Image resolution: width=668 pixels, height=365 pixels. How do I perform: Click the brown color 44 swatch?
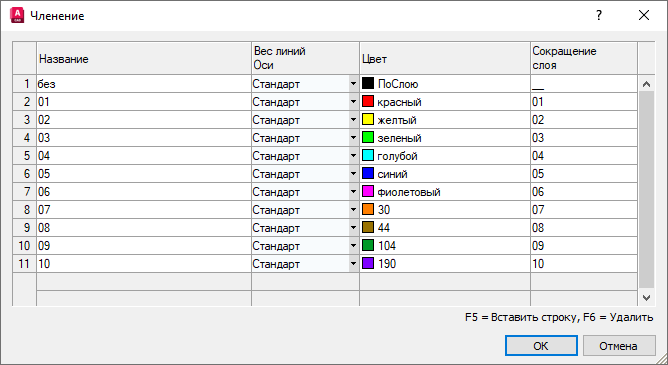(368, 227)
